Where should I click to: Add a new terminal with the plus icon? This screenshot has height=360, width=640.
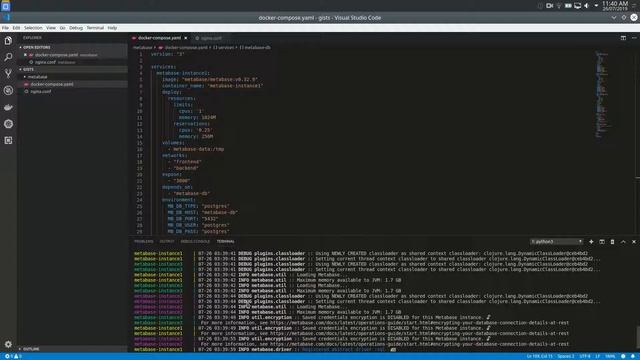point(591,242)
